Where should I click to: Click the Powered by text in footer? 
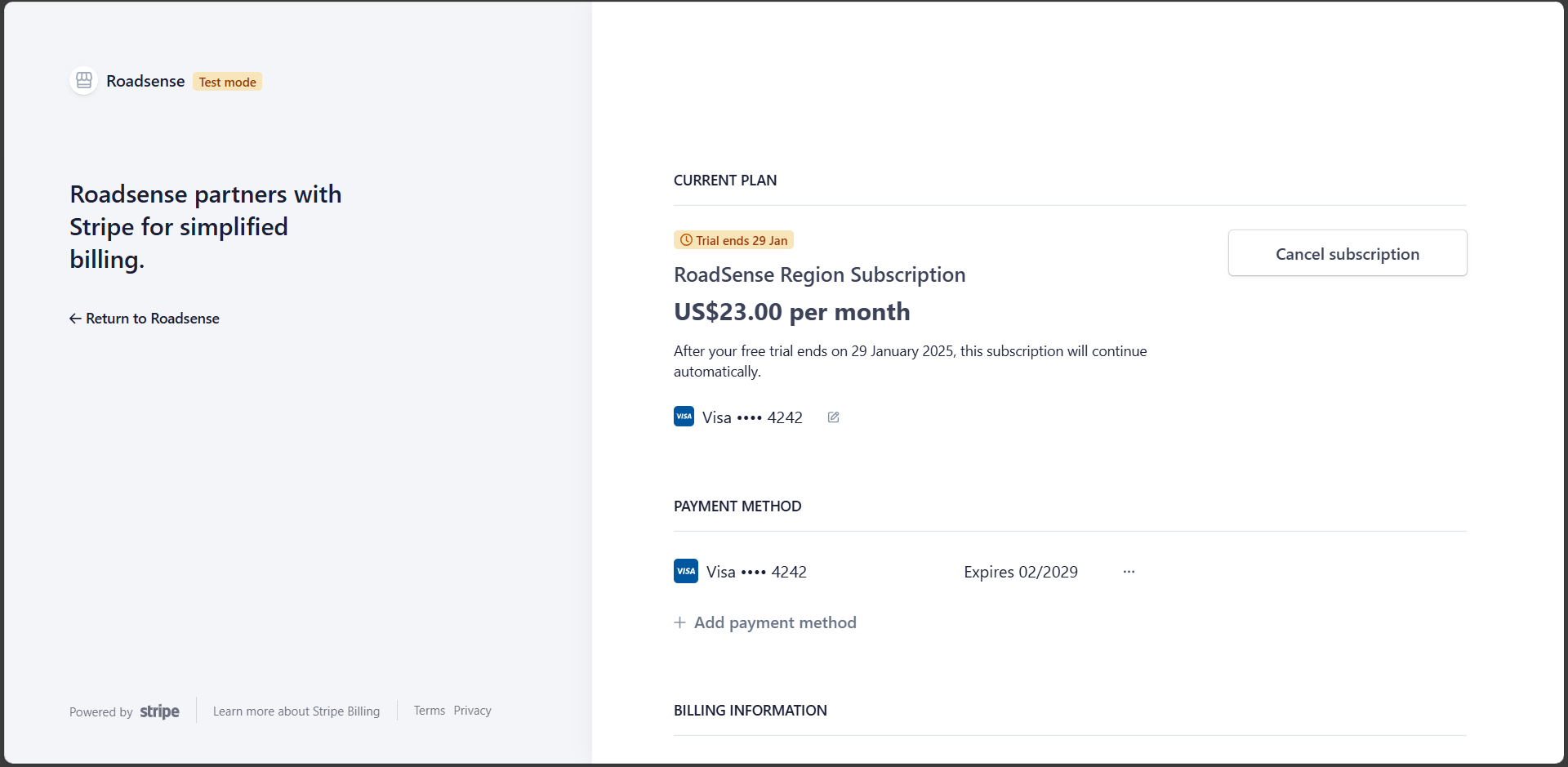click(100, 712)
